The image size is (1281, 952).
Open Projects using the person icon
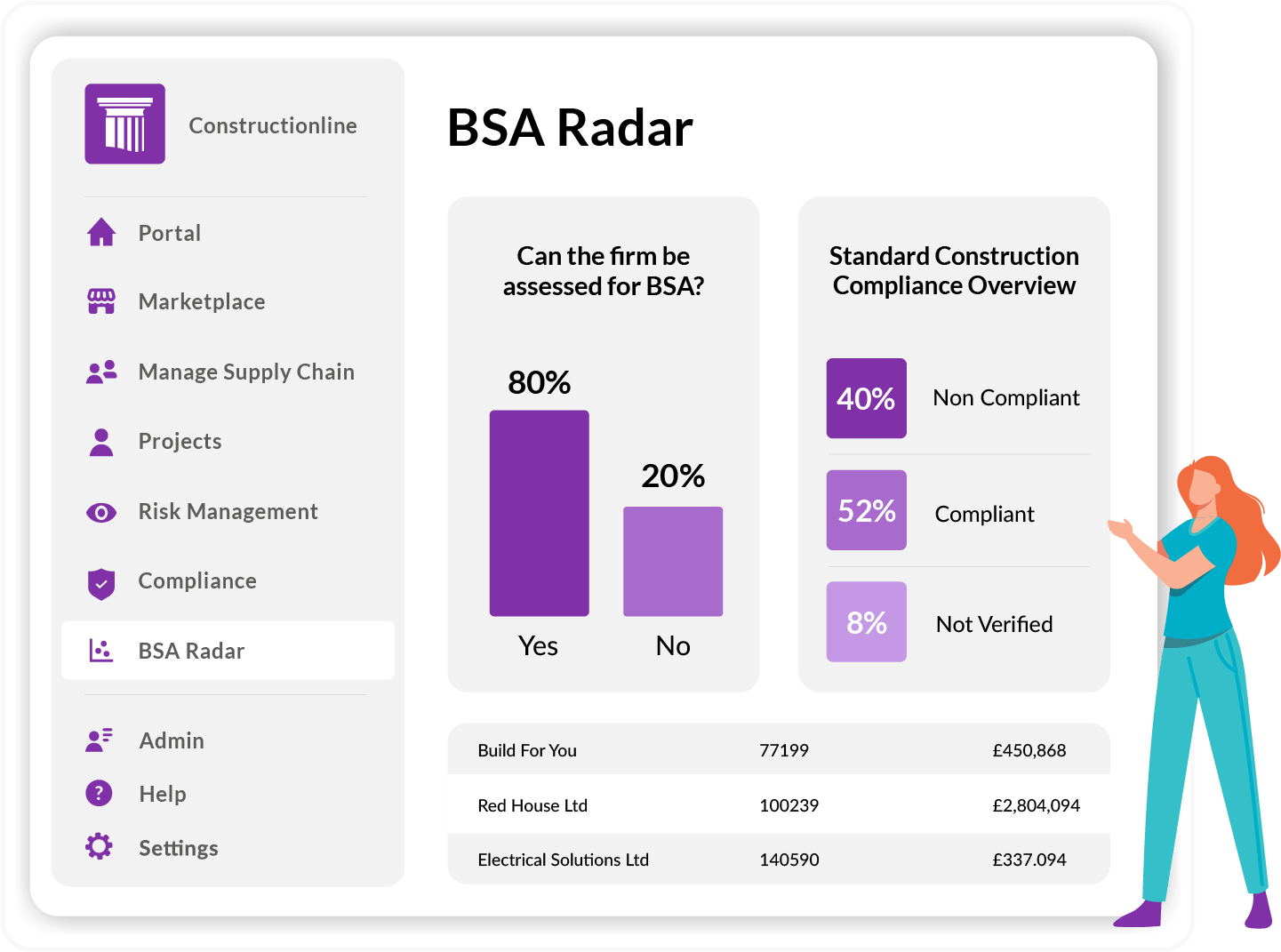[101, 442]
